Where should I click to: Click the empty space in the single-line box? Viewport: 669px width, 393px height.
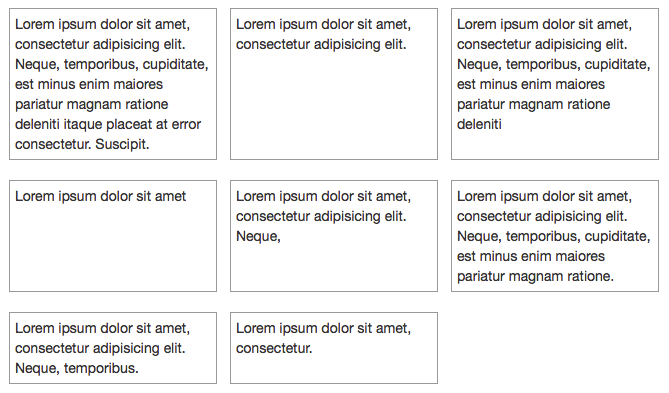[113, 250]
